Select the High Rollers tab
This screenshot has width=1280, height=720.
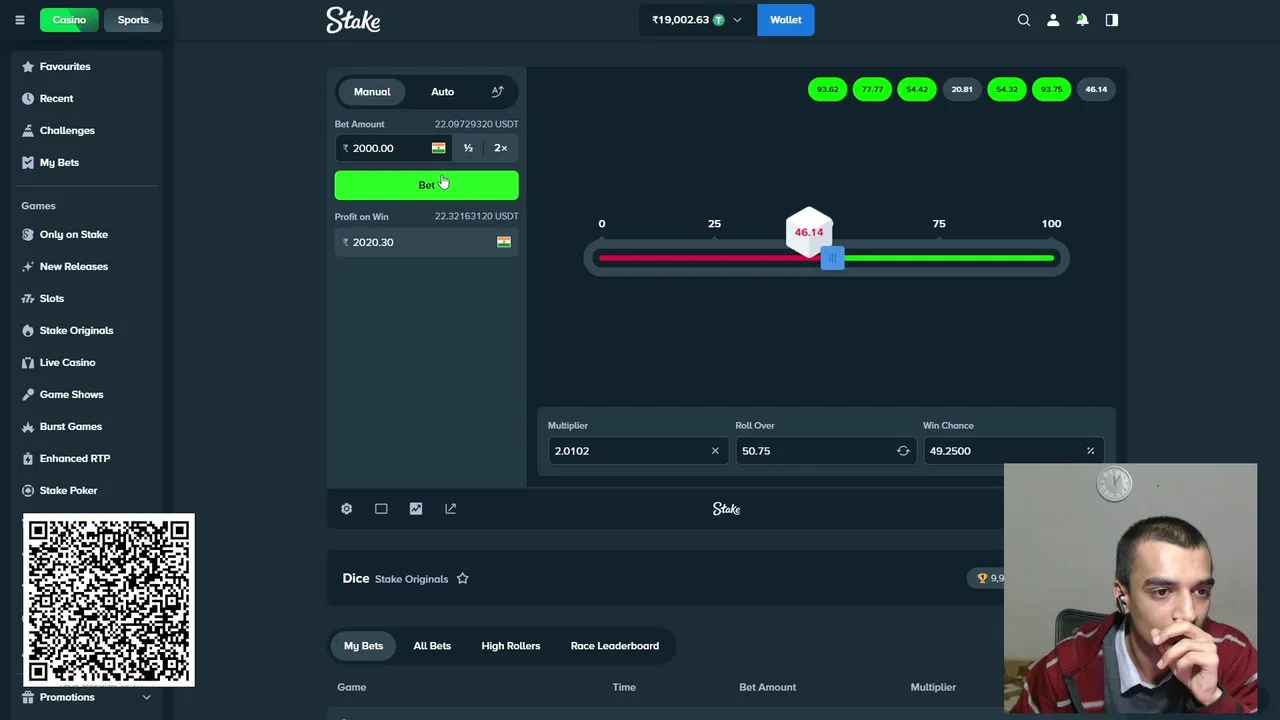(x=511, y=646)
